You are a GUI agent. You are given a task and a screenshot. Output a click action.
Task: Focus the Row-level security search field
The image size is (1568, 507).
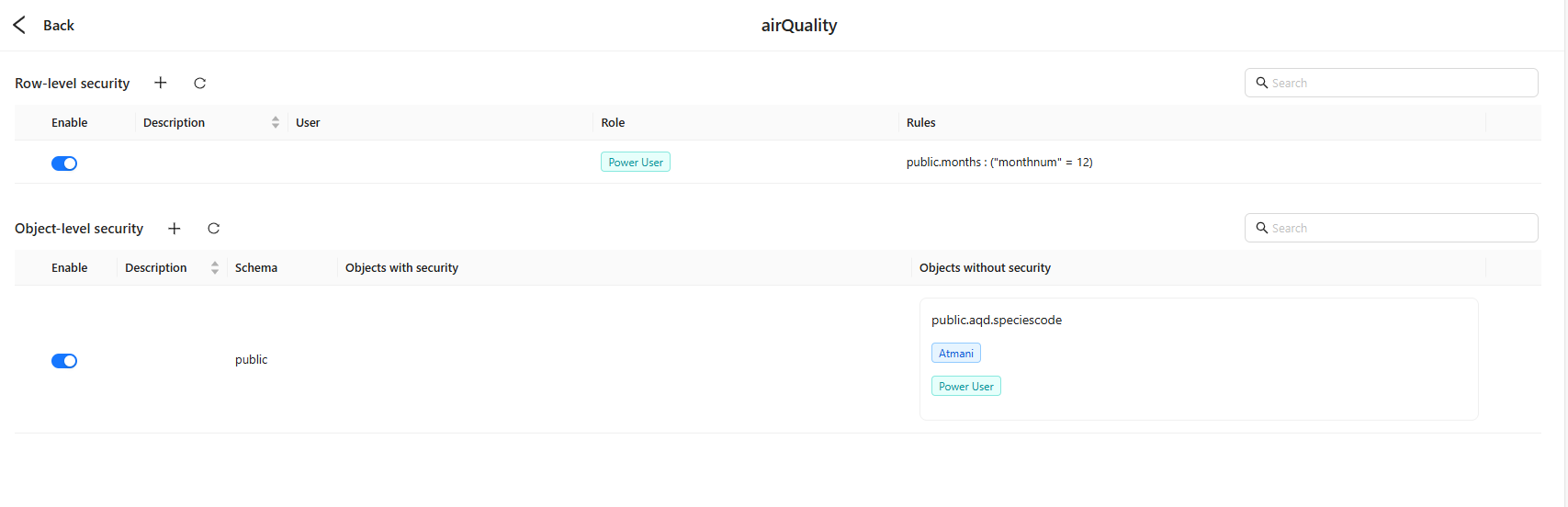tap(1391, 83)
